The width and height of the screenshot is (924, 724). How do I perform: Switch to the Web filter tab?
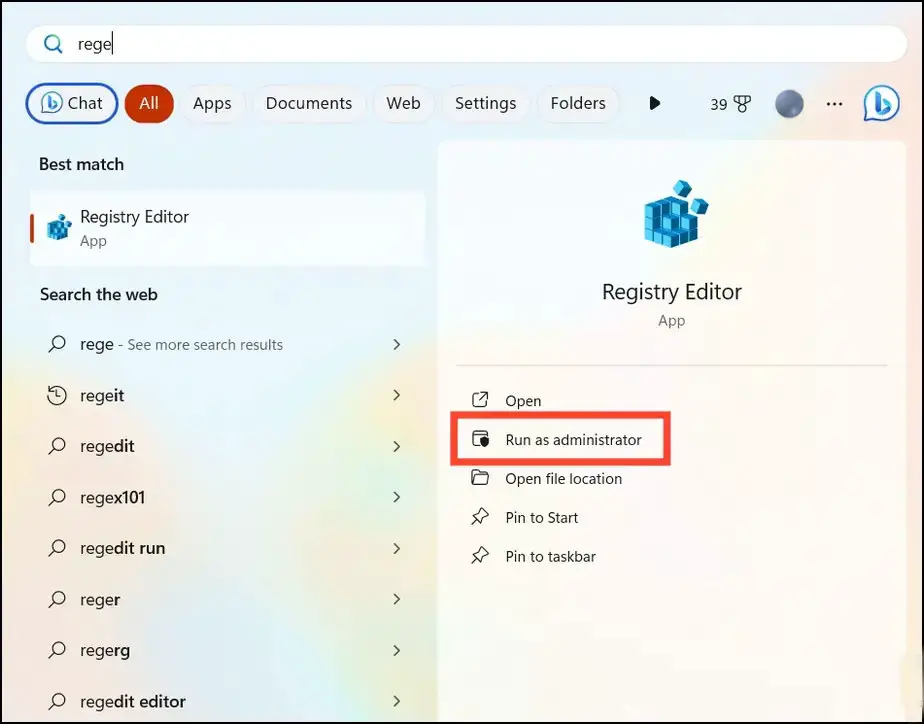pyautogui.click(x=403, y=104)
